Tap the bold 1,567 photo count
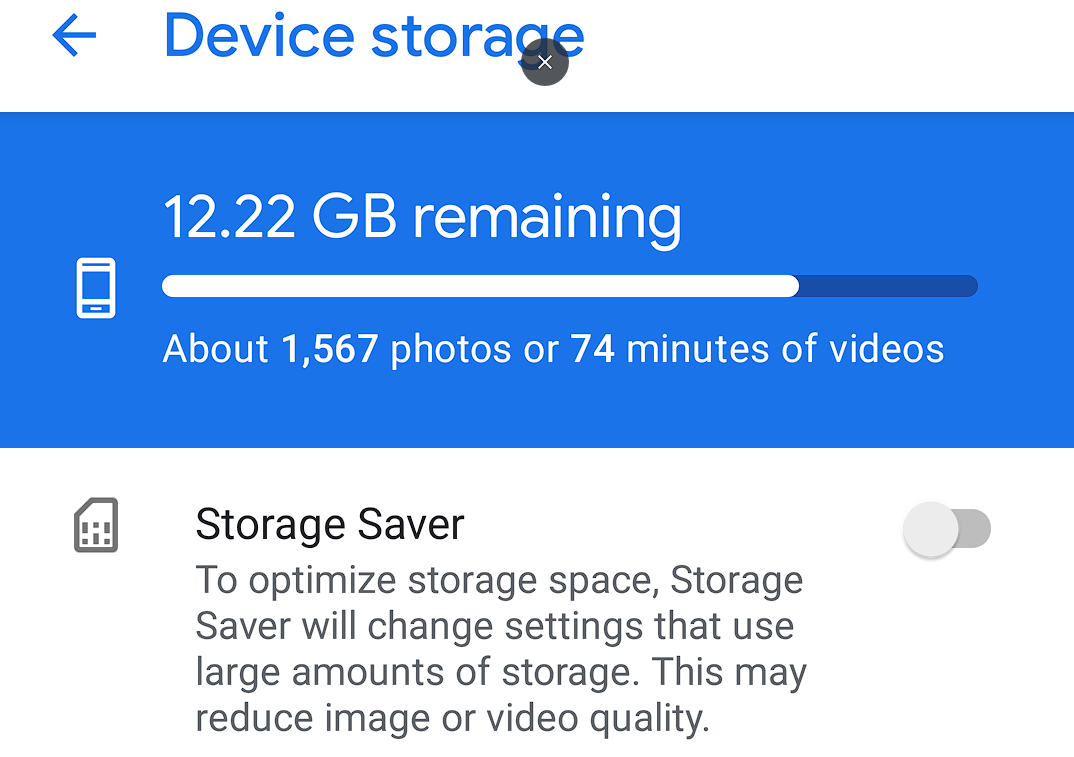The image size is (1074, 757). (330, 349)
